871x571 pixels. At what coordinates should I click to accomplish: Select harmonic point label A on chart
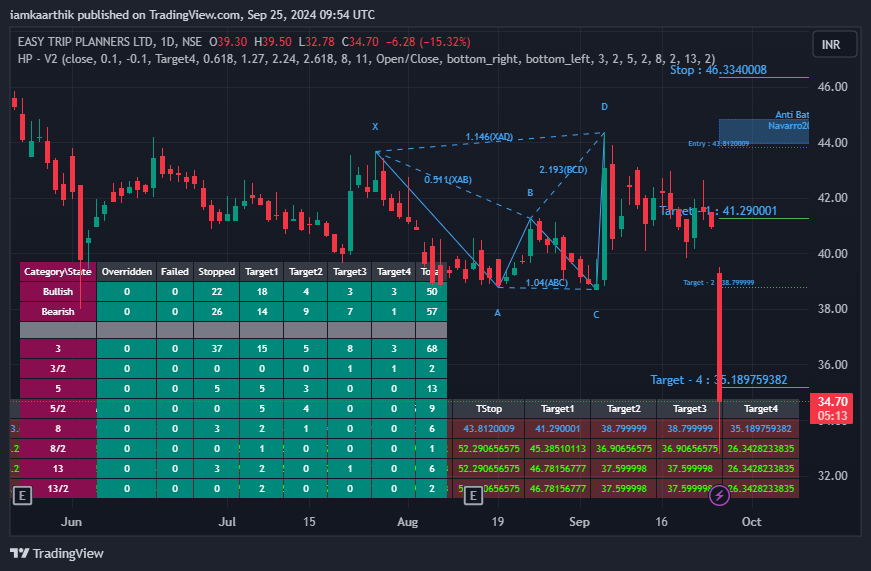497,313
